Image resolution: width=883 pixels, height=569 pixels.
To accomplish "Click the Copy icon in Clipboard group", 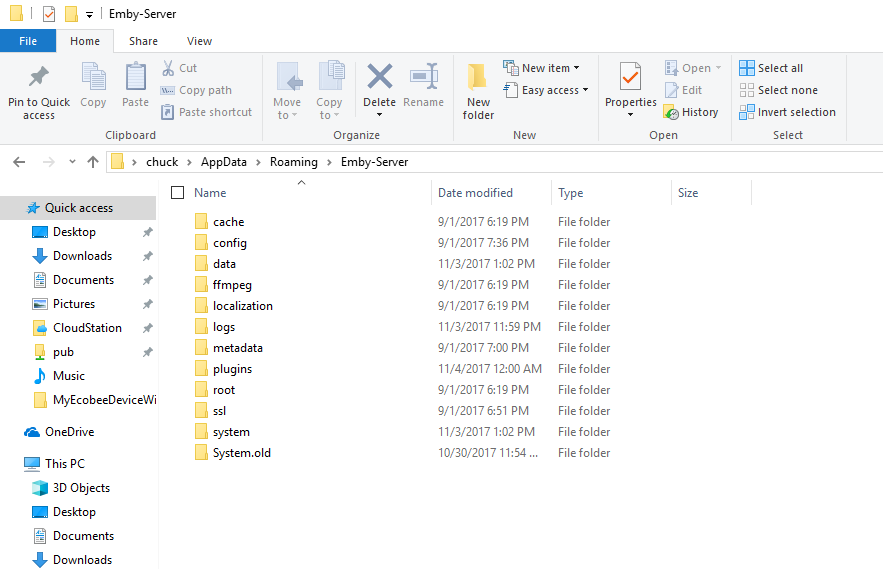I will pyautogui.click(x=93, y=77).
